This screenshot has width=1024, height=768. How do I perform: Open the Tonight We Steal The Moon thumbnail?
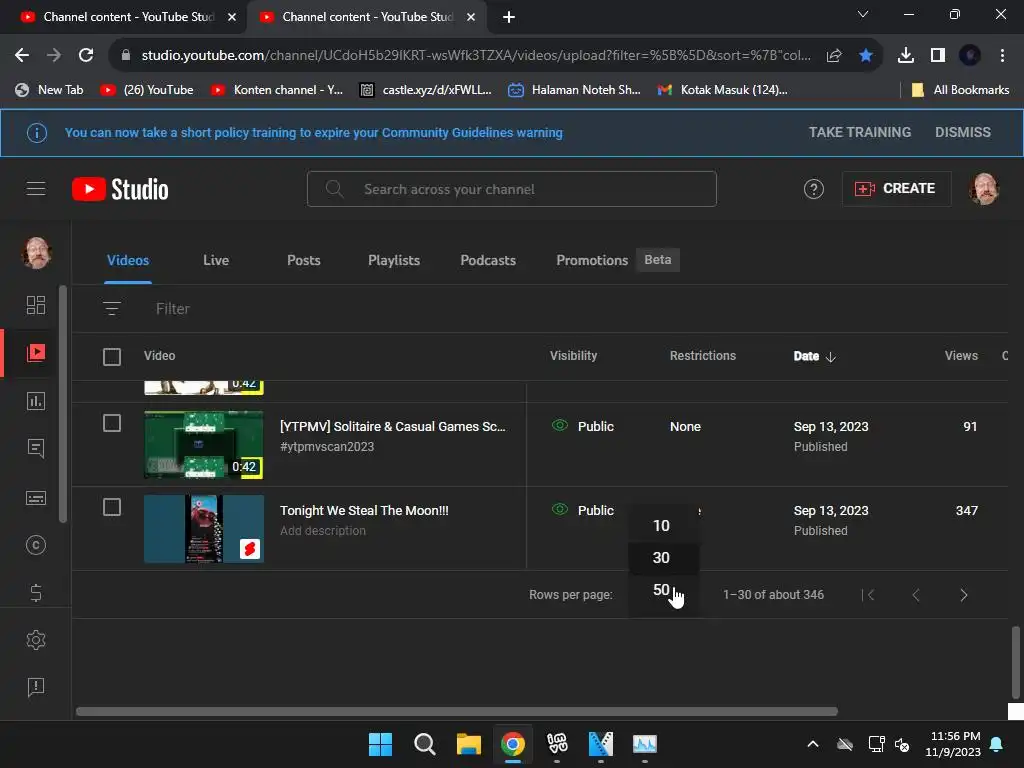(204, 529)
